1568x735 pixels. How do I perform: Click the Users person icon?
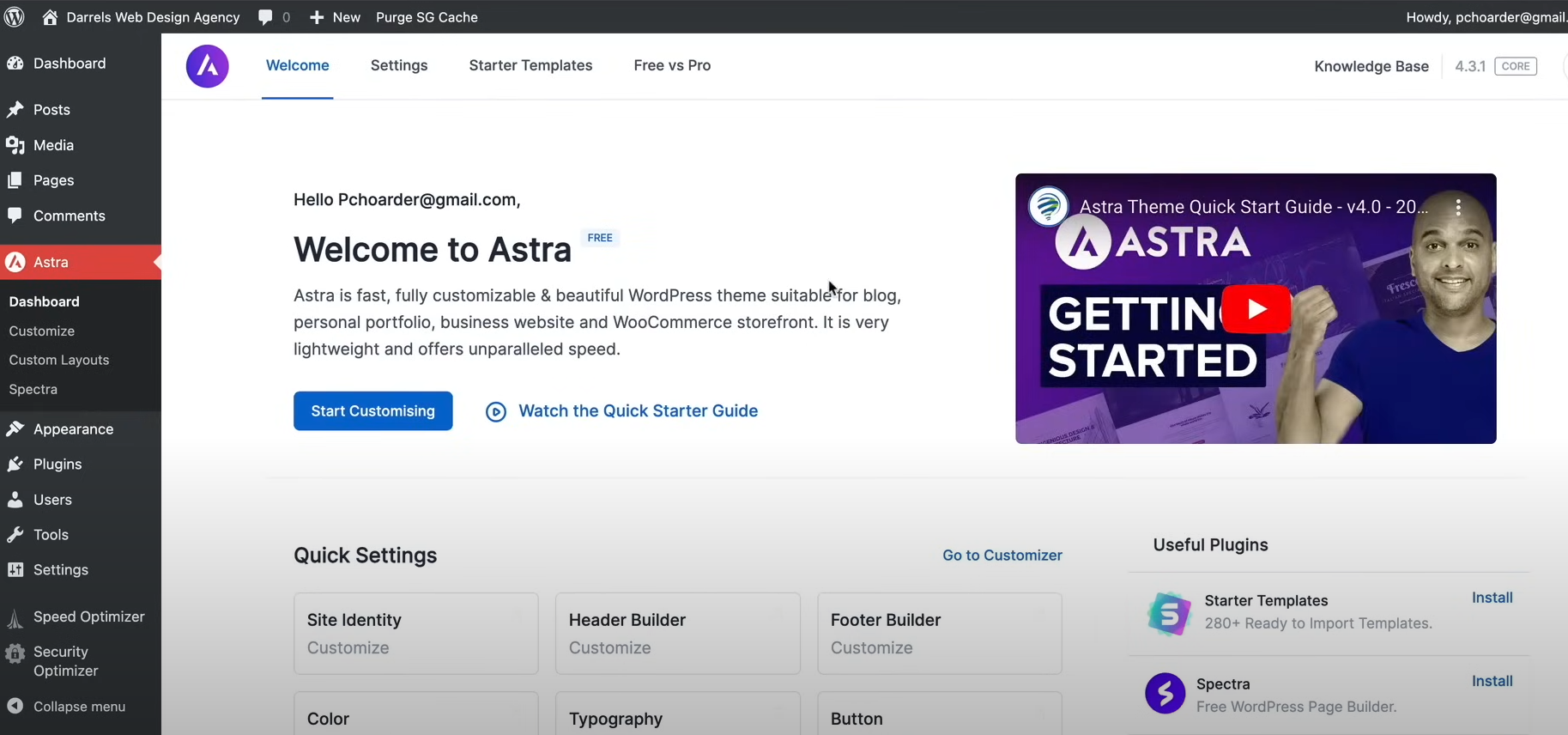point(15,500)
